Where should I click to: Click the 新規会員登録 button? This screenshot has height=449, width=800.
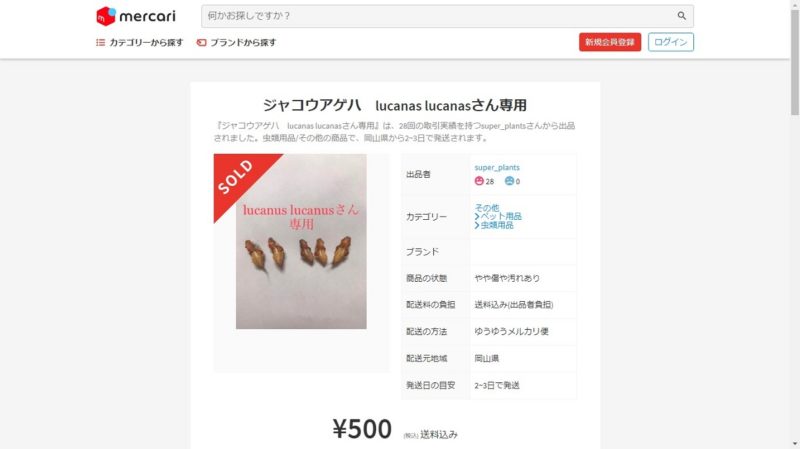pyautogui.click(x=610, y=42)
